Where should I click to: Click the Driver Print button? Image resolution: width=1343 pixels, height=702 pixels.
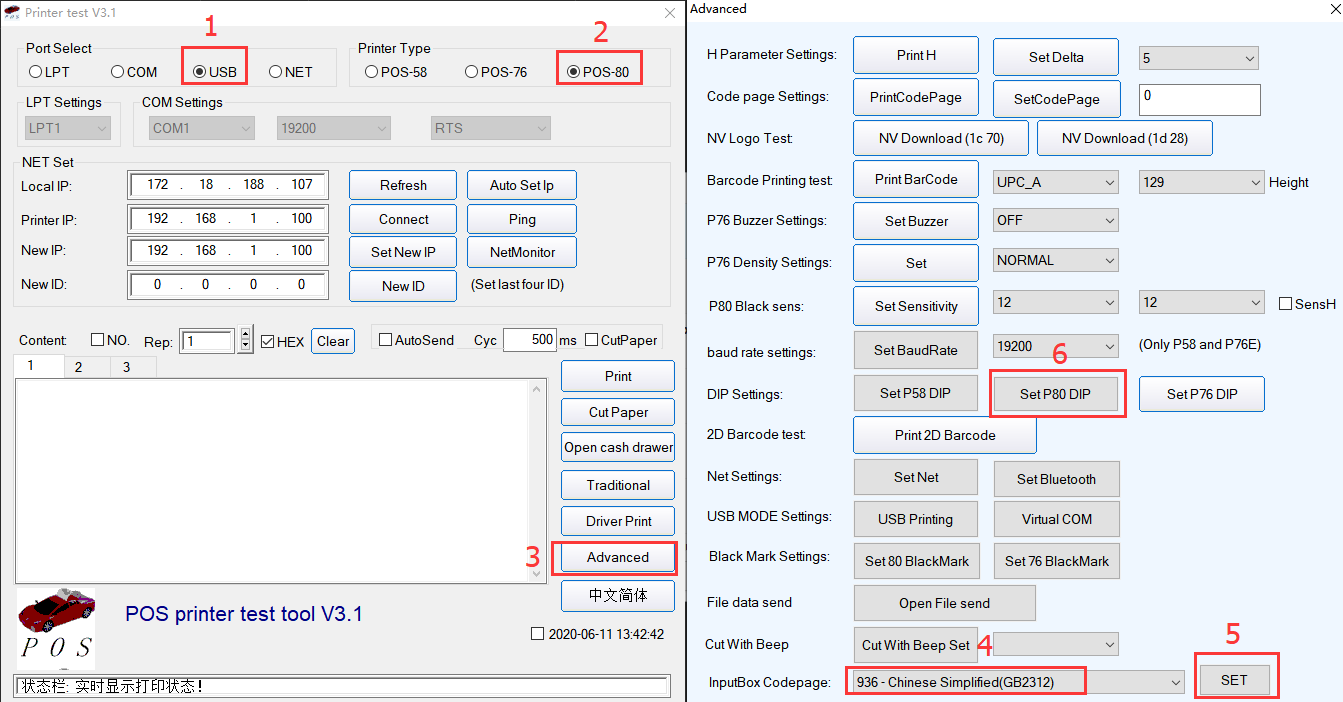[618, 521]
